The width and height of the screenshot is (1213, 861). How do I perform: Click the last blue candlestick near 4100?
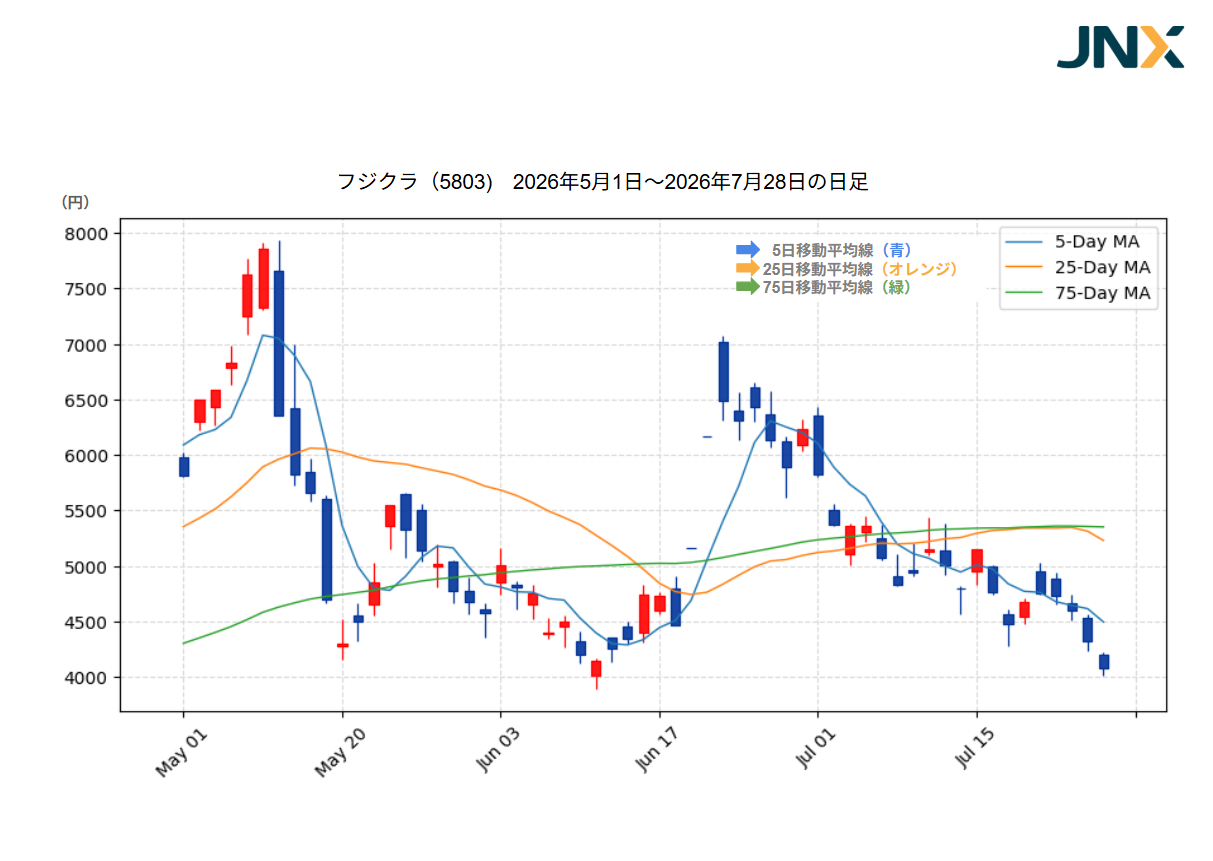1104,662
